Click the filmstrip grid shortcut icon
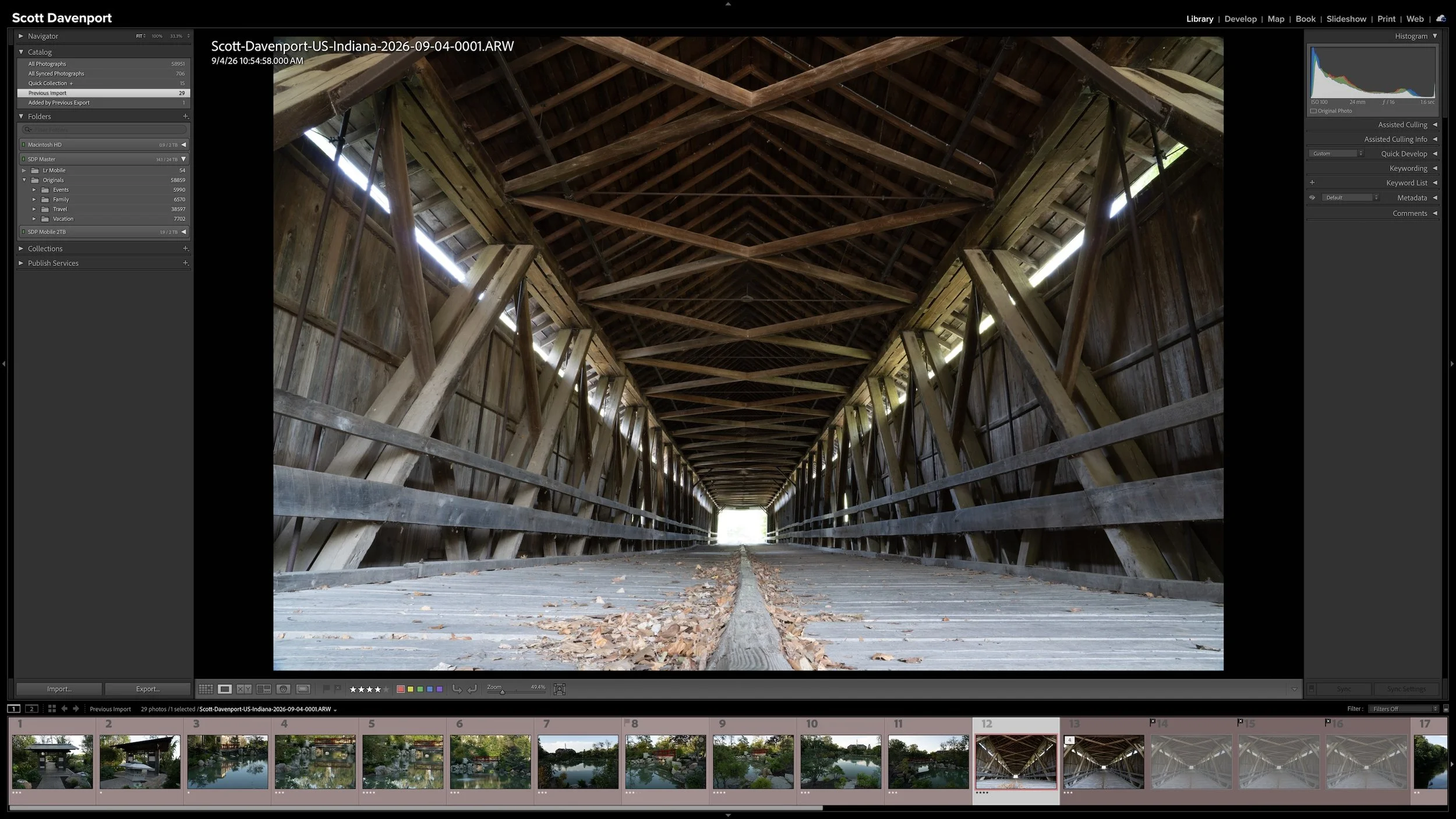Viewport: 1456px width, 819px height. coord(52,709)
